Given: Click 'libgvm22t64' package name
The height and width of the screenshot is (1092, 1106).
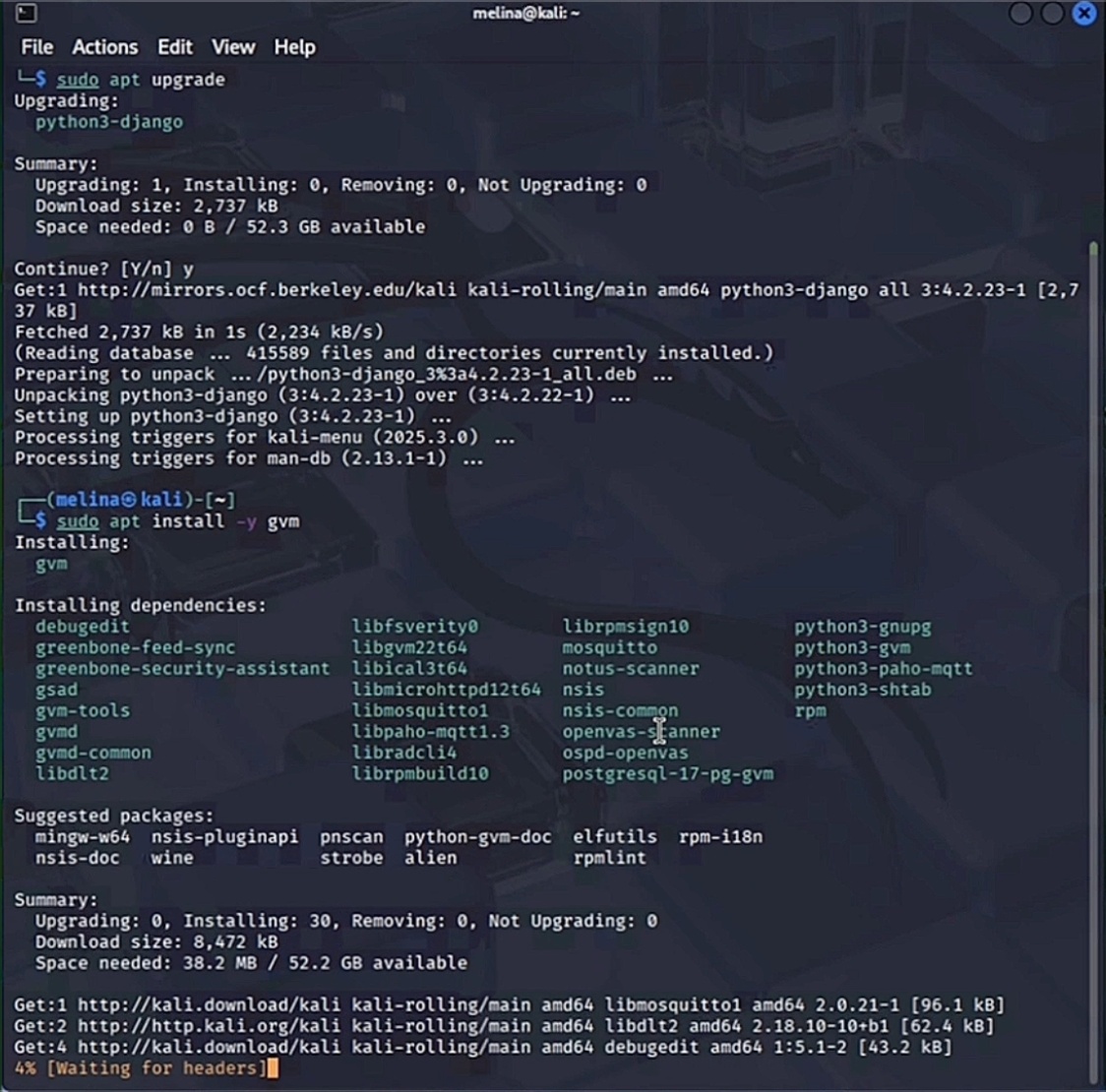Looking at the screenshot, I should click(409, 647).
